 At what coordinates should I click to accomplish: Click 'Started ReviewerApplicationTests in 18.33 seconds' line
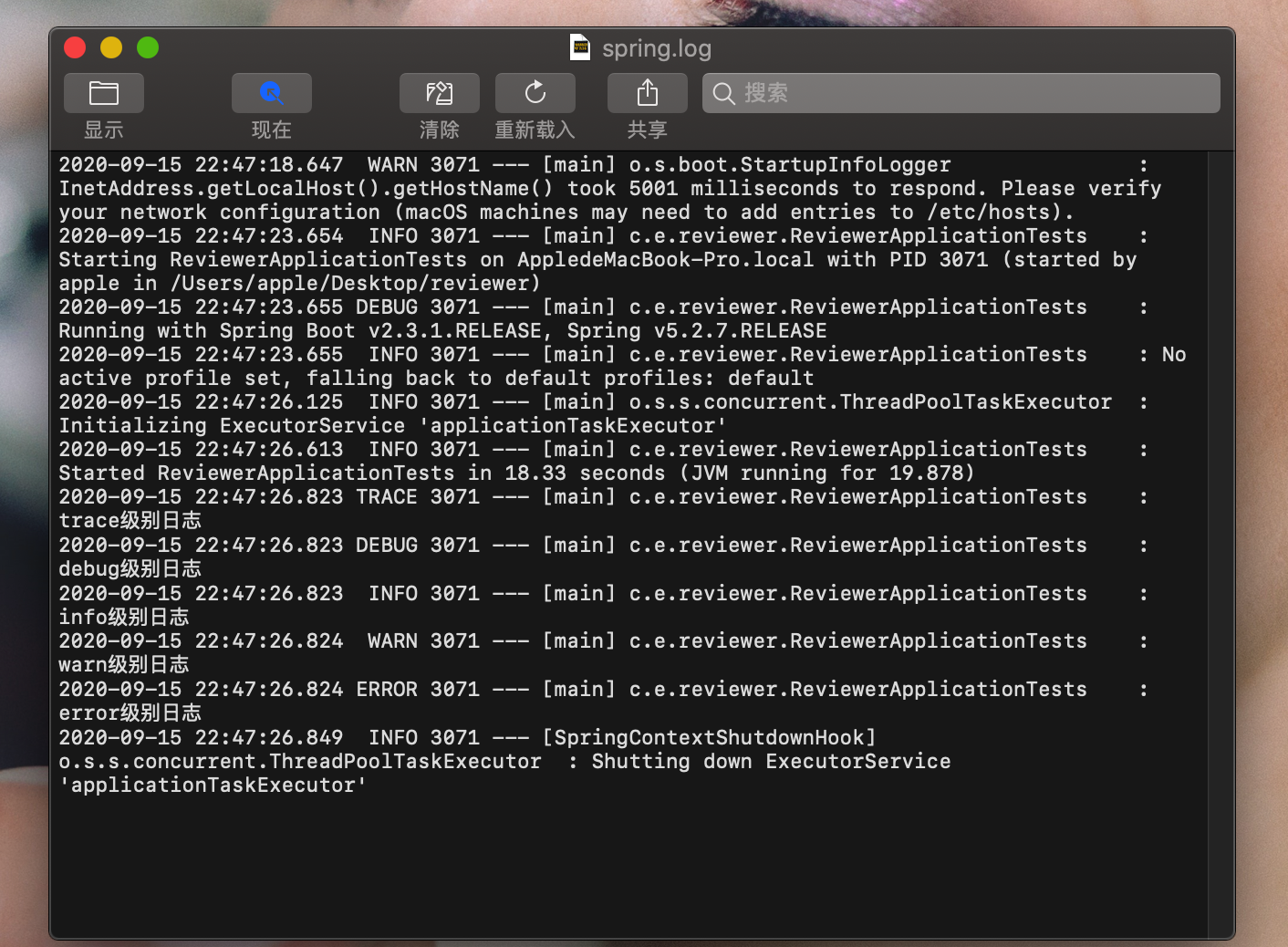click(x=516, y=473)
